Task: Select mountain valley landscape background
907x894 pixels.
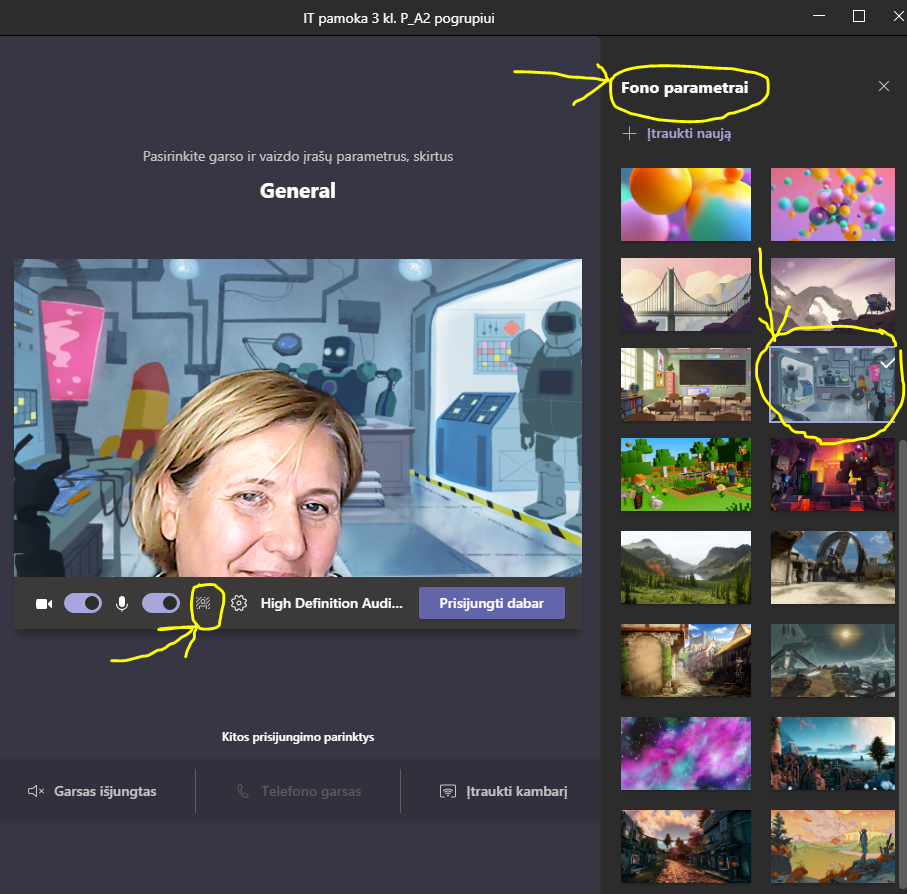Action: [685, 567]
